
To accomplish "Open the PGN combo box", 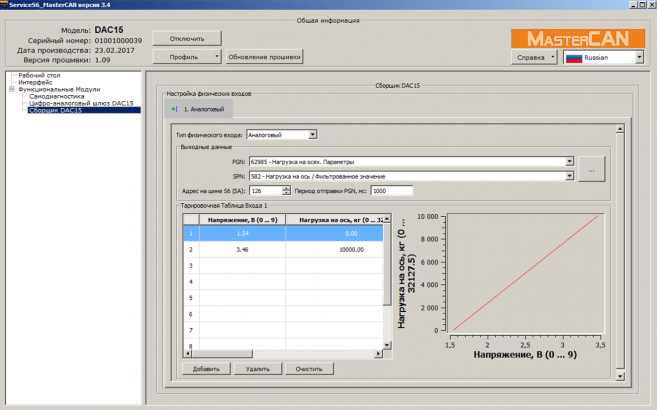I will tap(411, 162).
